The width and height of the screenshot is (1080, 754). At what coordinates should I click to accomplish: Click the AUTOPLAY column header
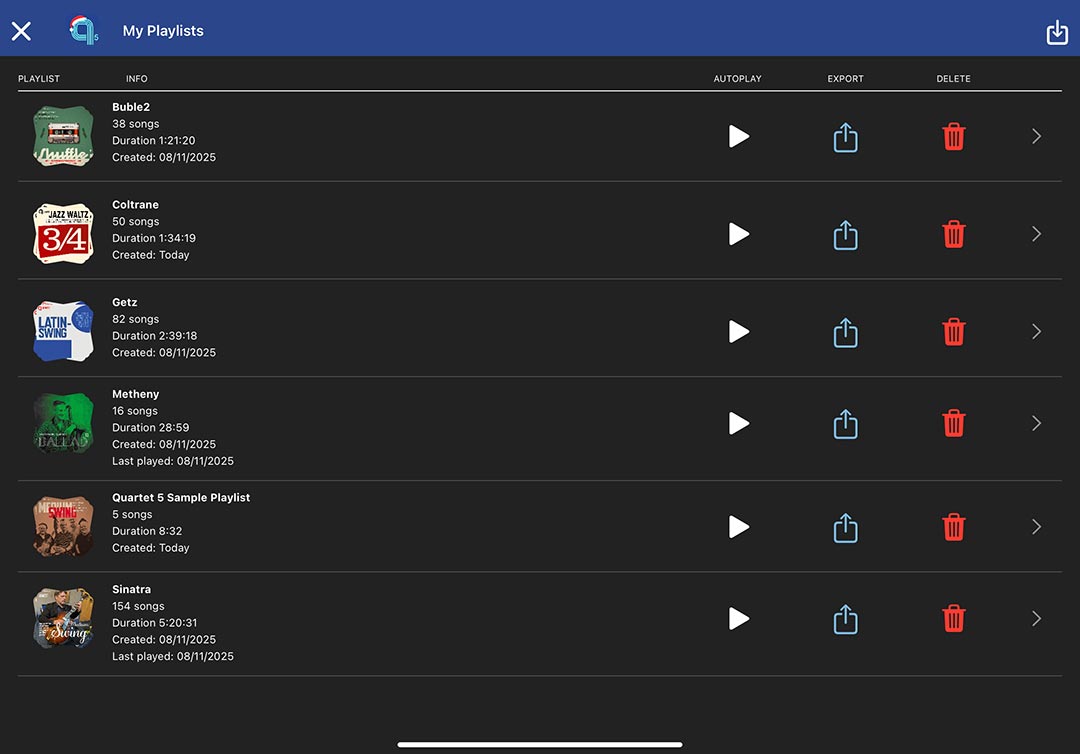coord(738,78)
